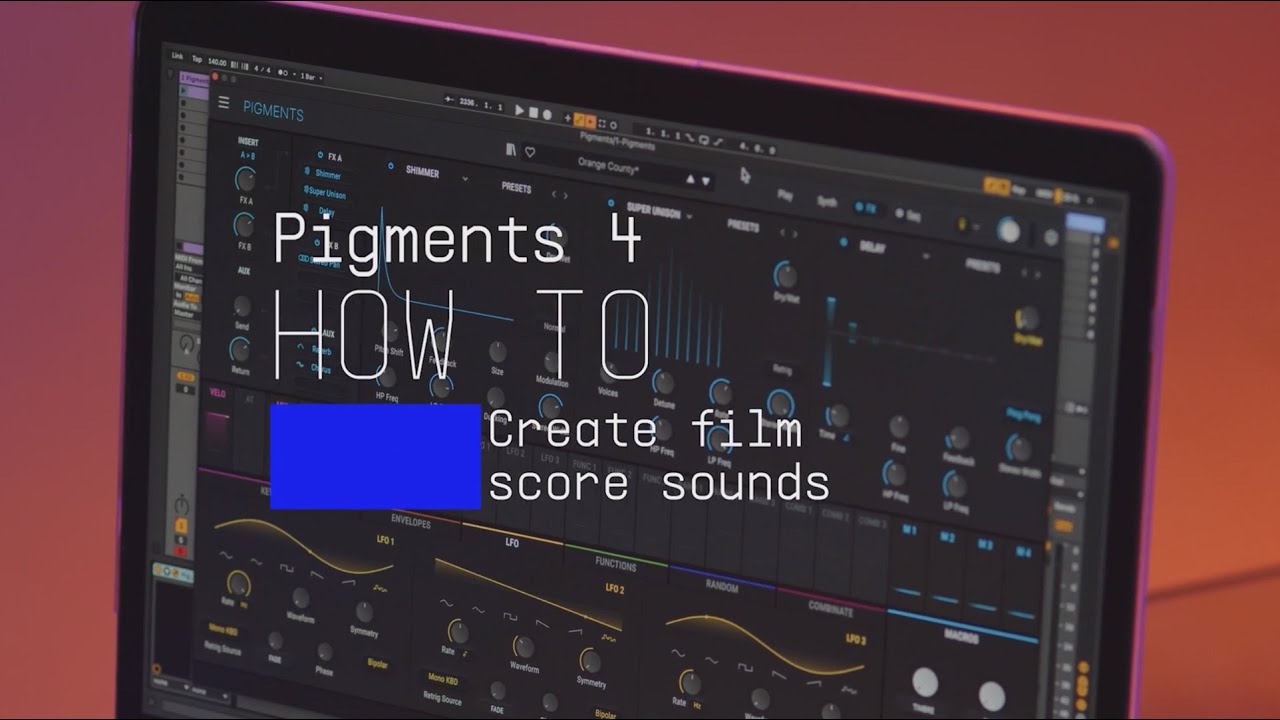Viewport: 1280px width, 720px height.
Task: Open the Pigments hamburger menu
Action: pos(223,103)
